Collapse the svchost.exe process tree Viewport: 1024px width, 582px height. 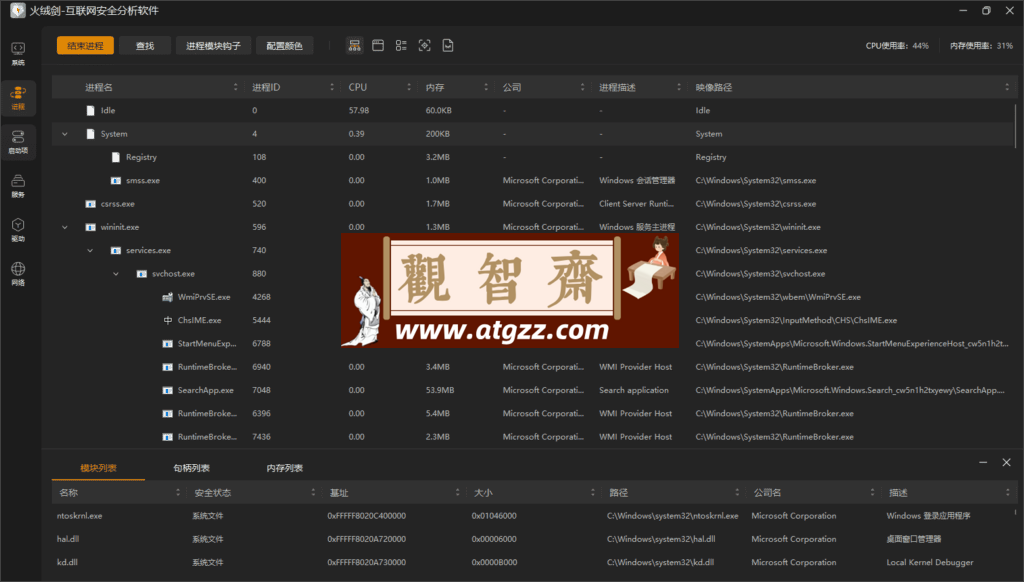(x=116, y=274)
